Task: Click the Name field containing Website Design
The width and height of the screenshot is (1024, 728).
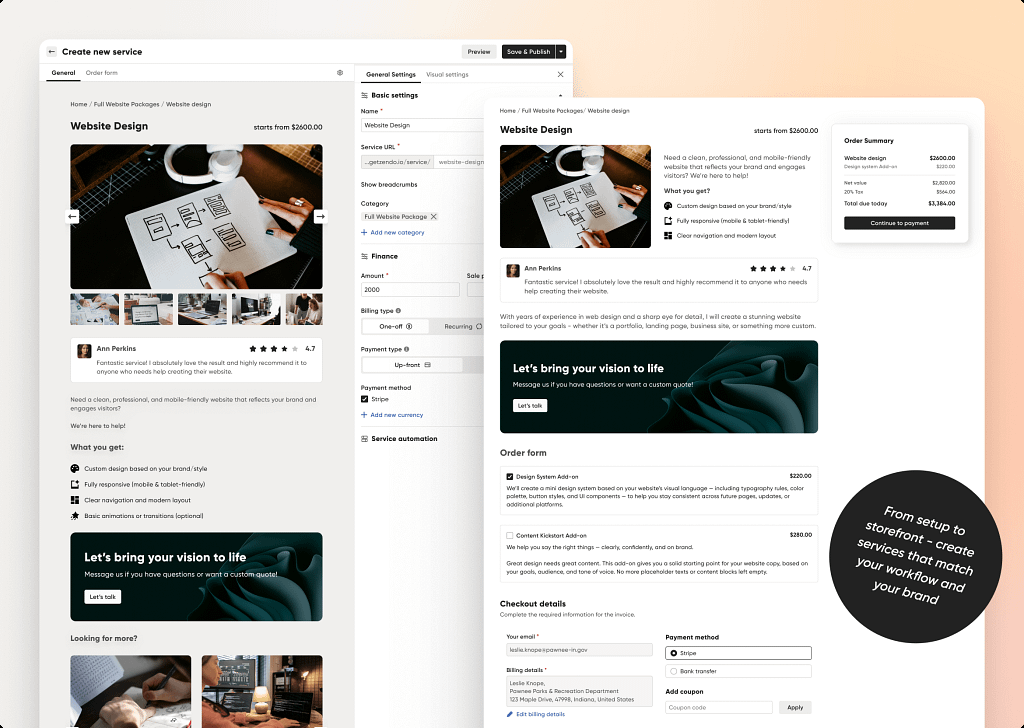Action: pyautogui.click(x=423, y=125)
